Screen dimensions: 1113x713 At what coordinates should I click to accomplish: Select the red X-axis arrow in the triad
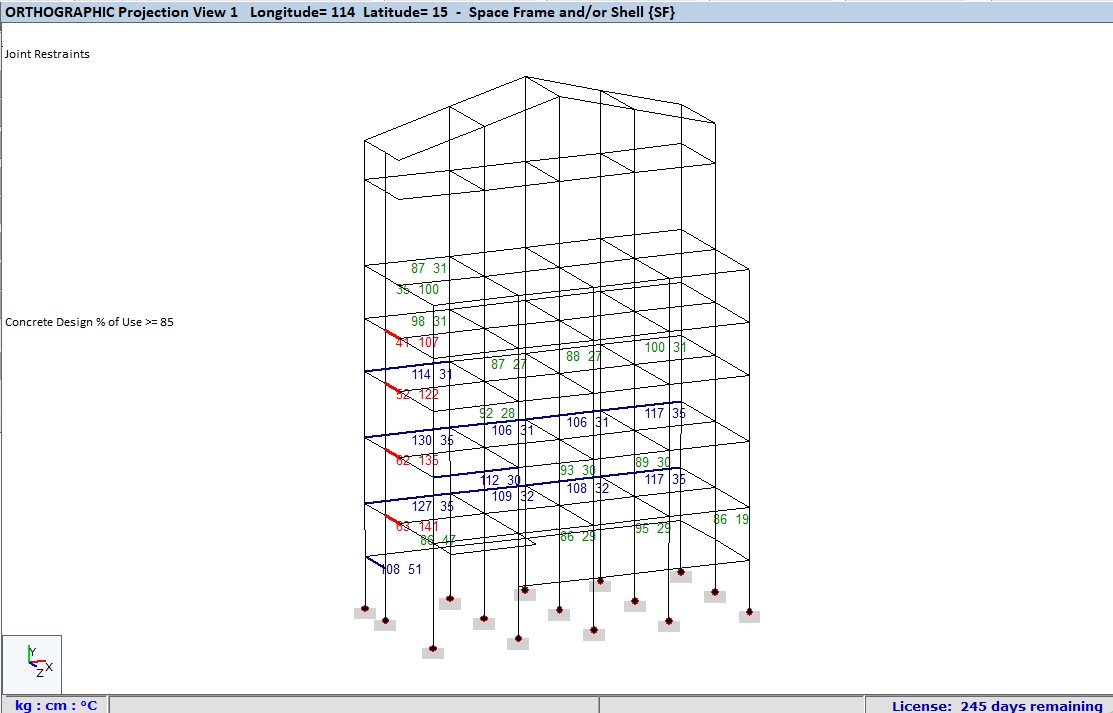click(42, 661)
